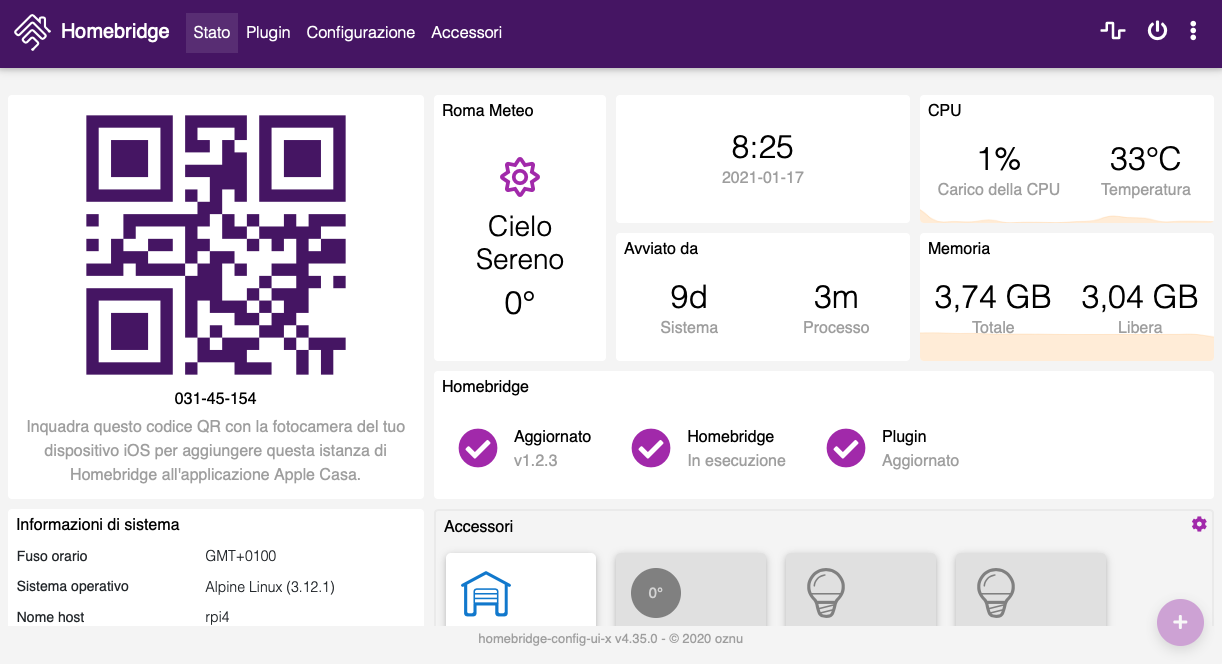This screenshot has width=1222, height=664.
Task: Click the restart power icon
Action: tap(1157, 31)
